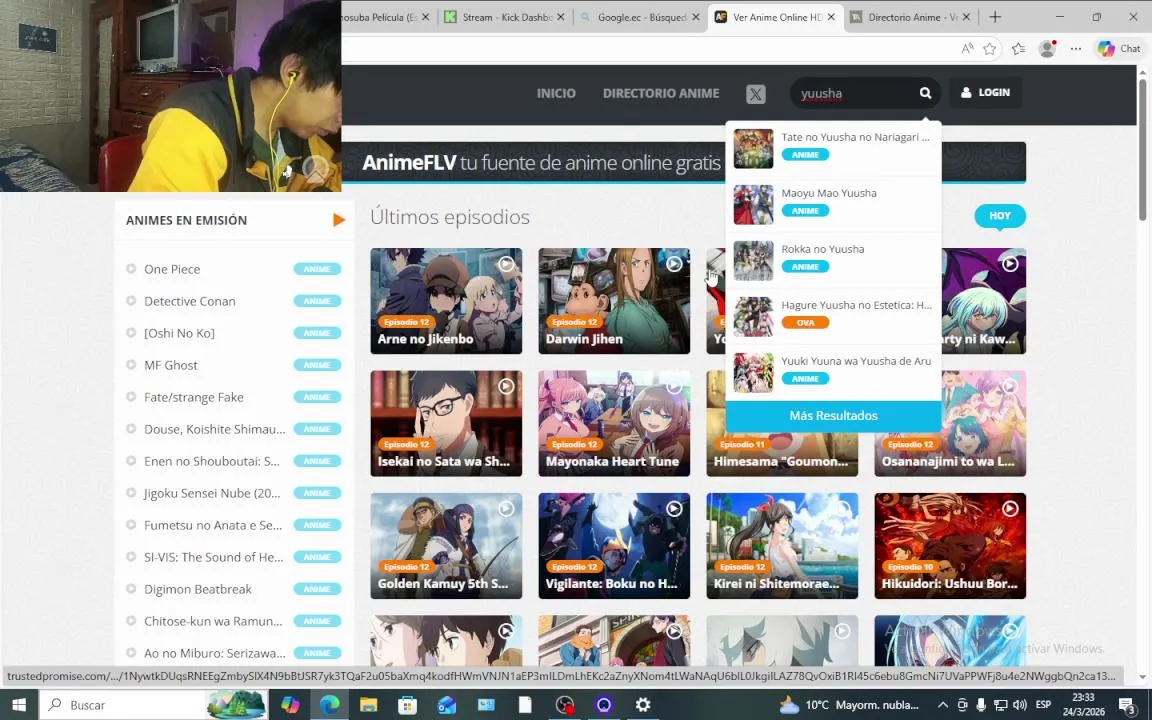The width and height of the screenshot is (1152, 720).
Task: Open the notification center icon
Action: click(1128, 705)
